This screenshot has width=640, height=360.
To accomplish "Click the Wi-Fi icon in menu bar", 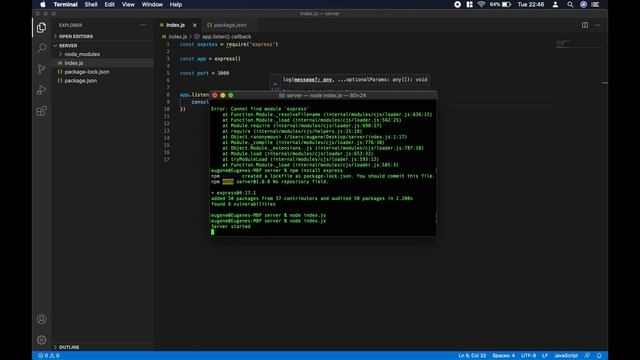I will [481, 4].
